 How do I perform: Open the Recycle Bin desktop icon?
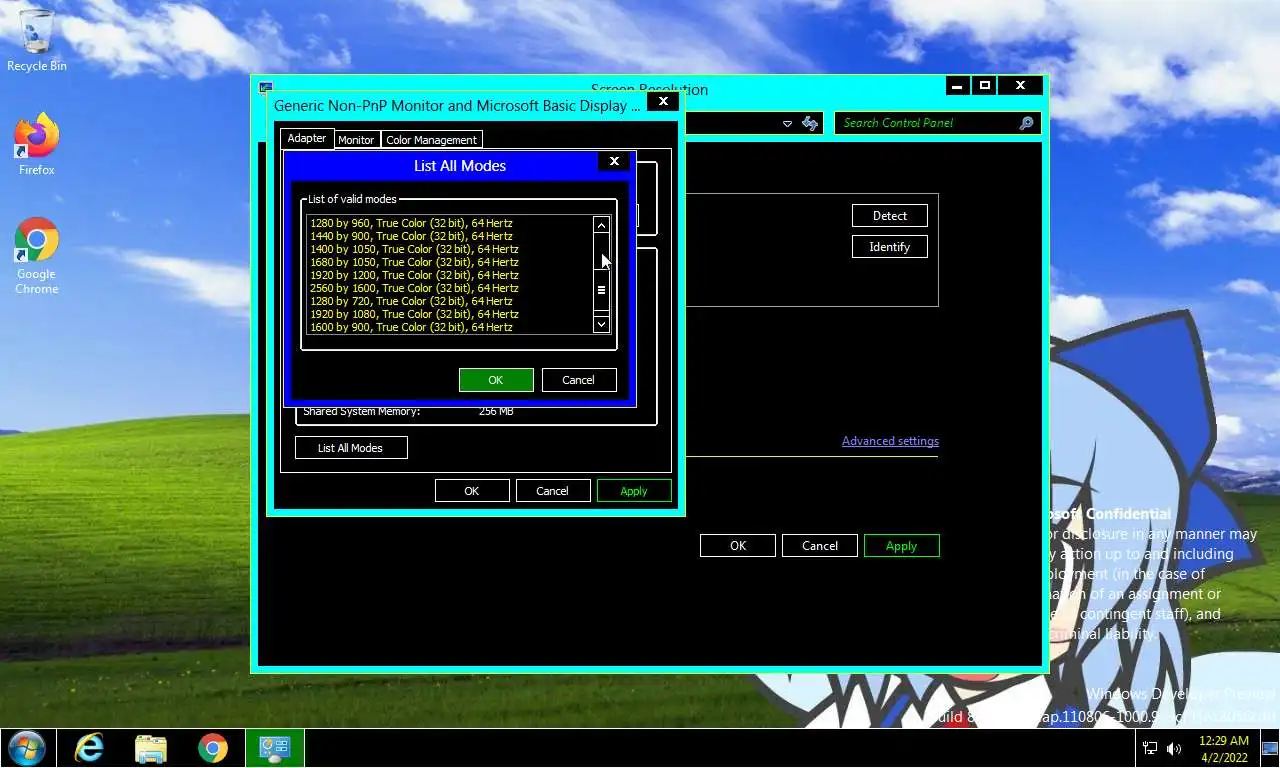pos(37,40)
